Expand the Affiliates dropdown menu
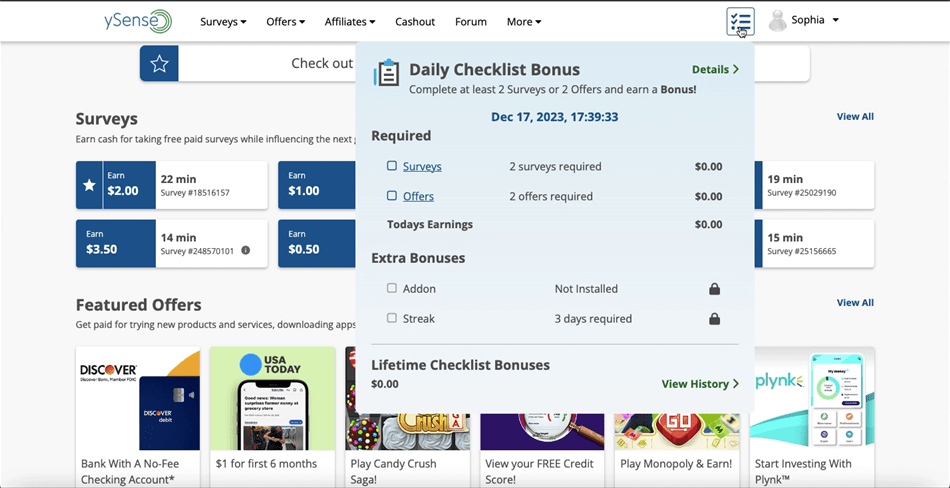This screenshot has height=488, width=950. tap(350, 22)
